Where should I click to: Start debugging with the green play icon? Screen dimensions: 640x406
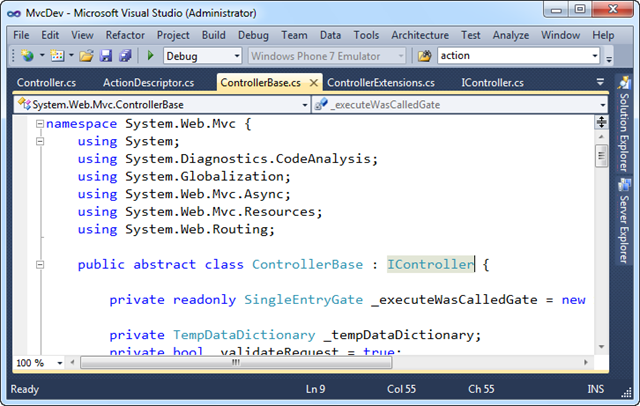tap(150, 55)
